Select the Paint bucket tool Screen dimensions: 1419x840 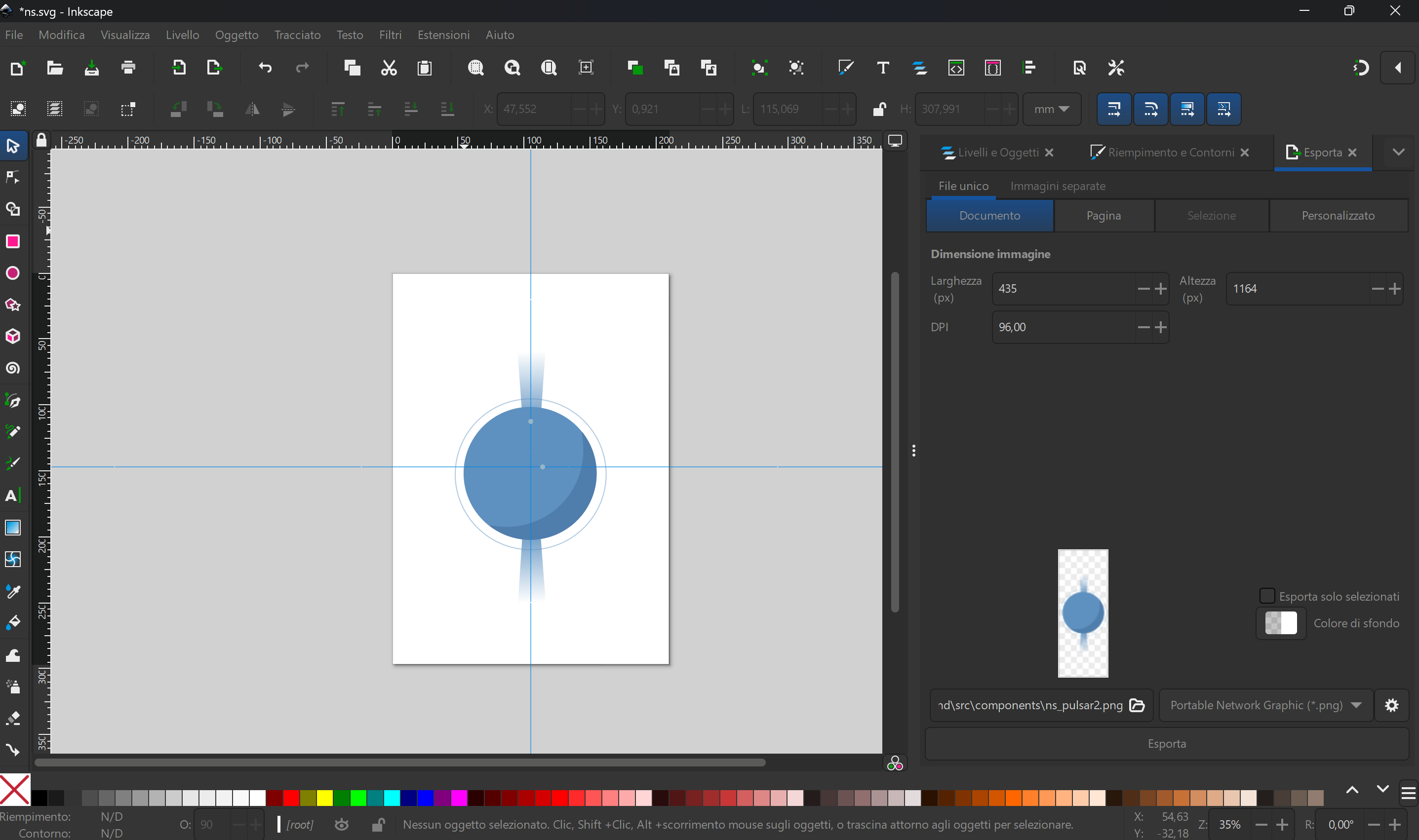point(12,623)
